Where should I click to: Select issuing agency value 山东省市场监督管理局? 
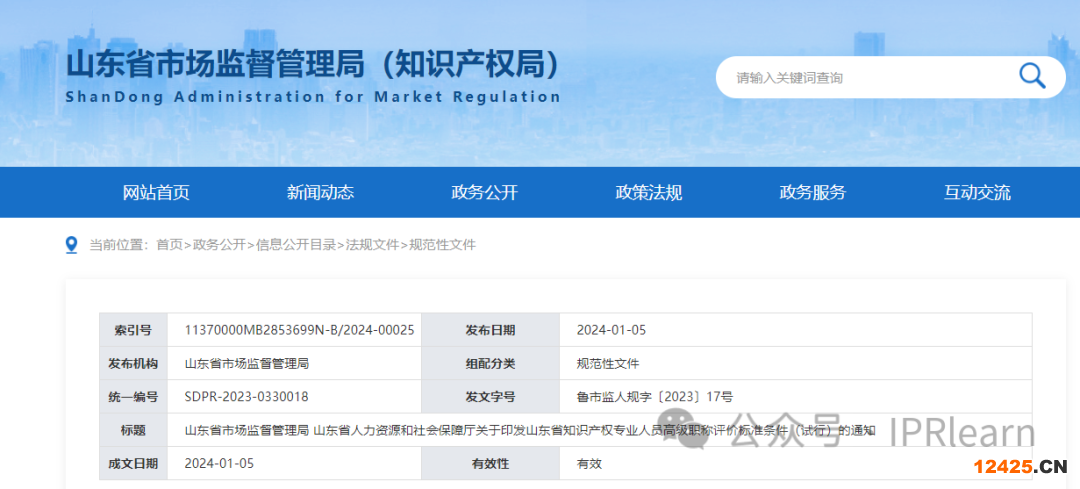tap(247, 363)
